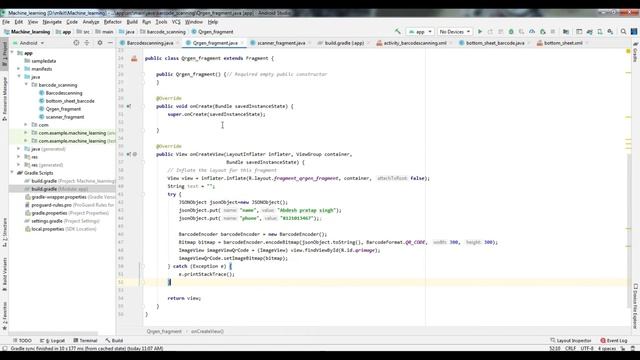Toggle the Device File Explorer side panel
This screenshot has height=360, width=640.
point(636,306)
